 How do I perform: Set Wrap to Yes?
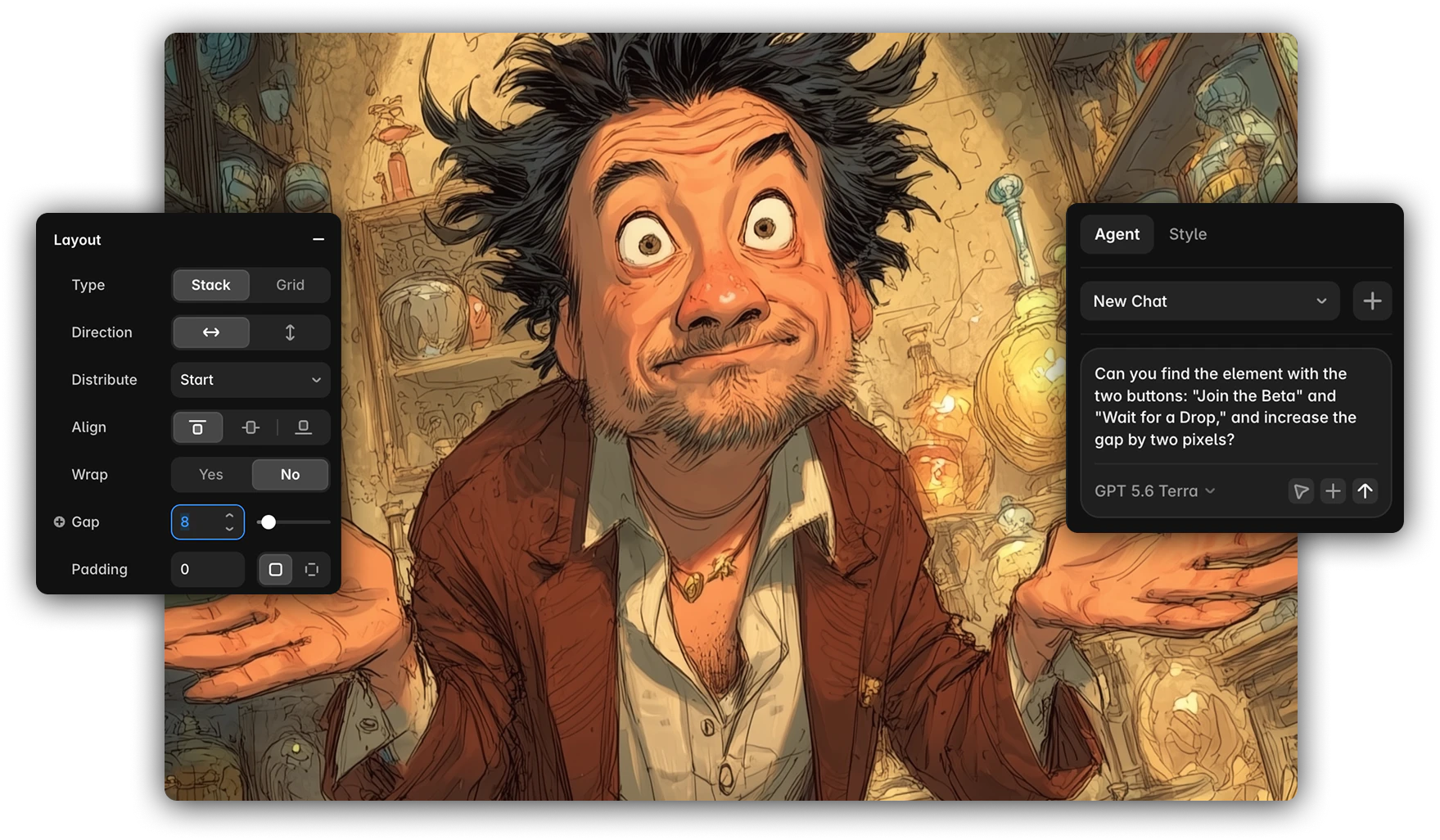pyautogui.click(x=210, y=475)
